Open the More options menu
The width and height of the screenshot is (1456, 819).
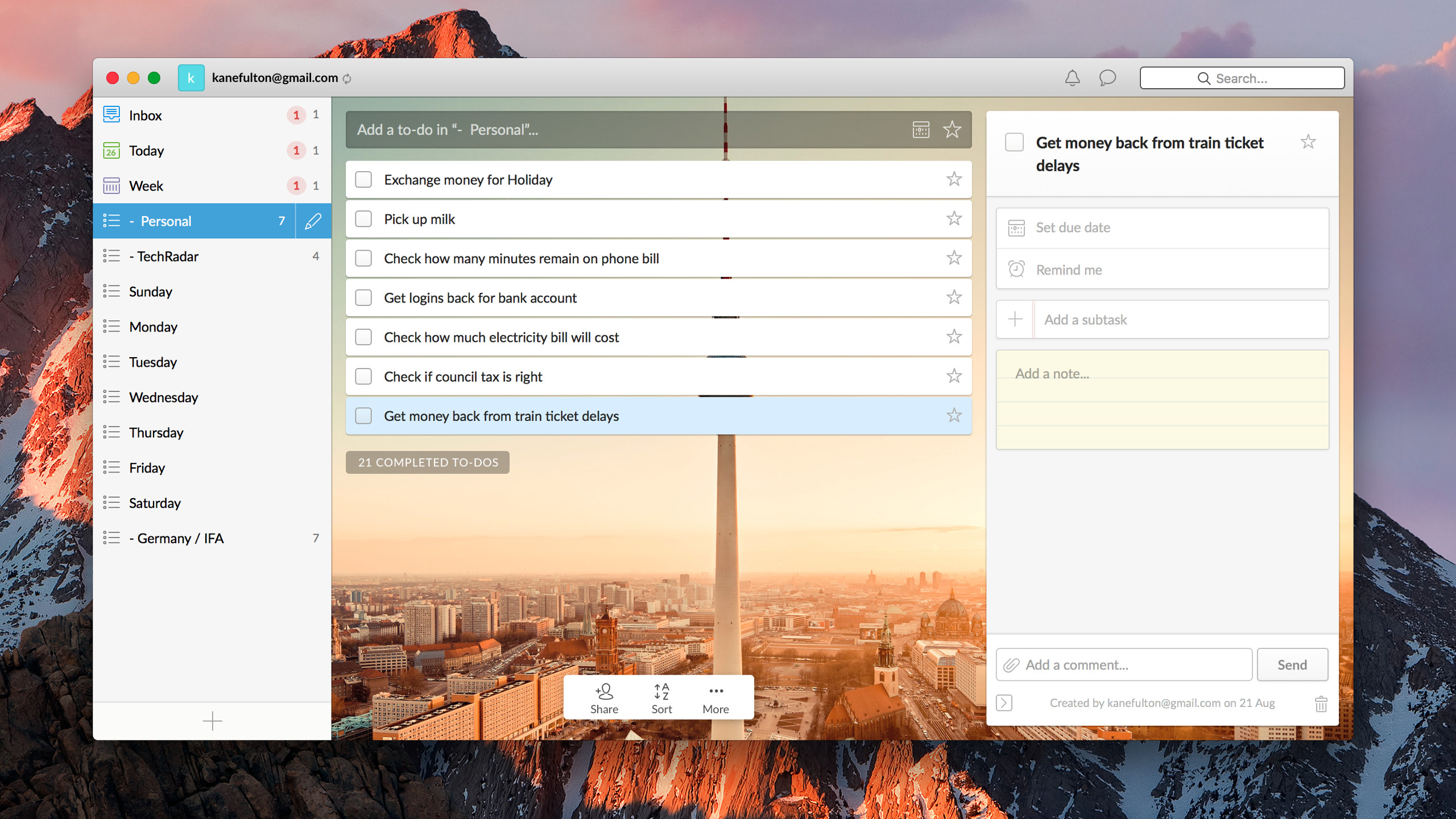pos(715,698)
